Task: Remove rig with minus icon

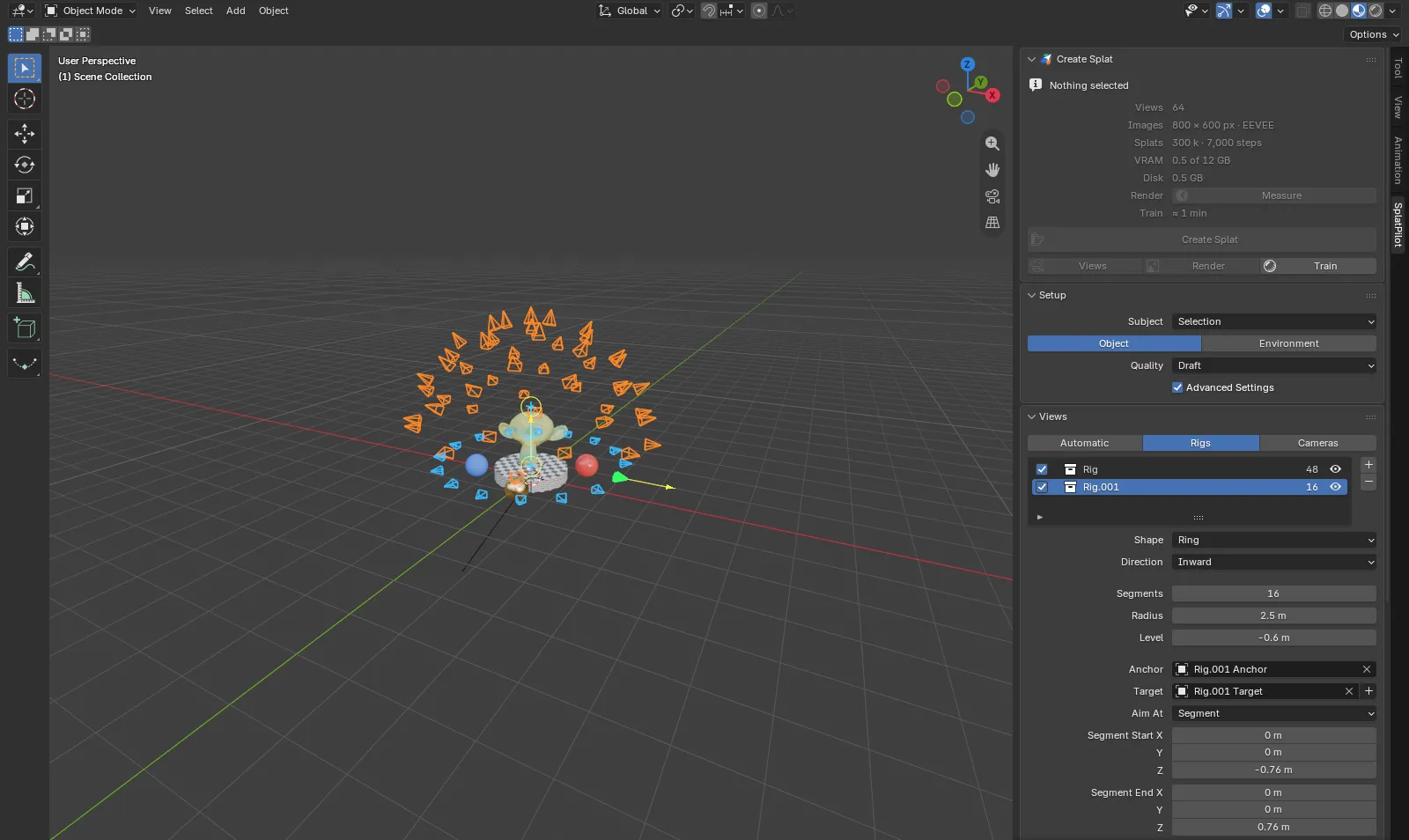Action: pyautogui.click(x=1368, y=483)
